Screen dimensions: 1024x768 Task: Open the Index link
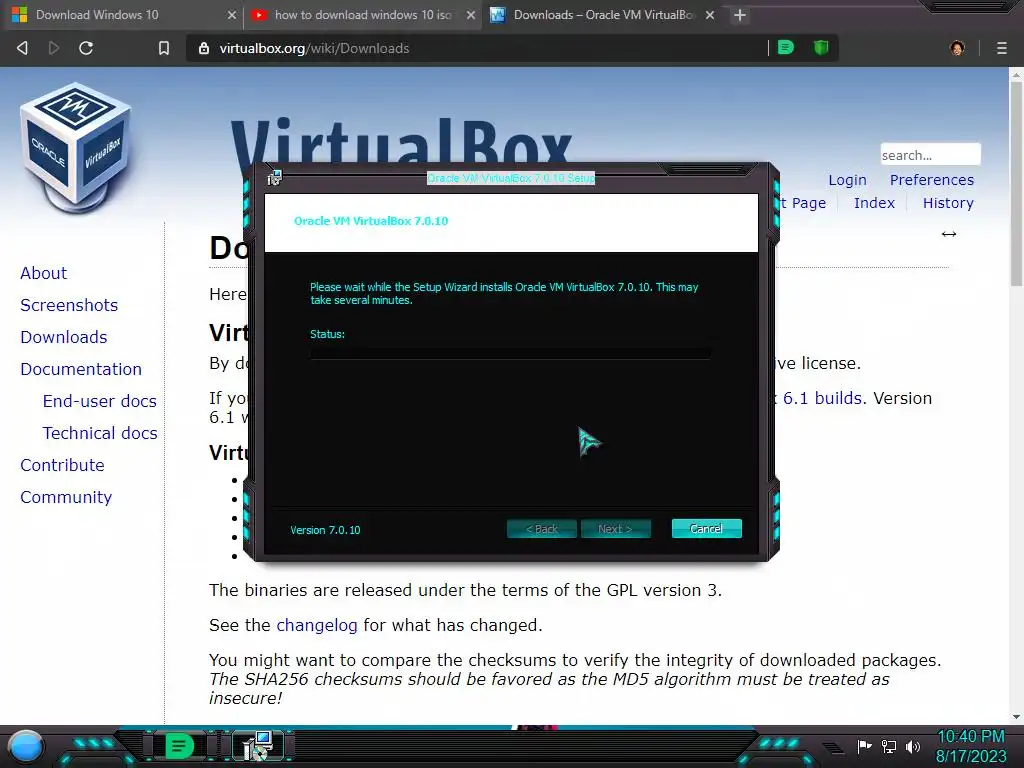(874, 202)
